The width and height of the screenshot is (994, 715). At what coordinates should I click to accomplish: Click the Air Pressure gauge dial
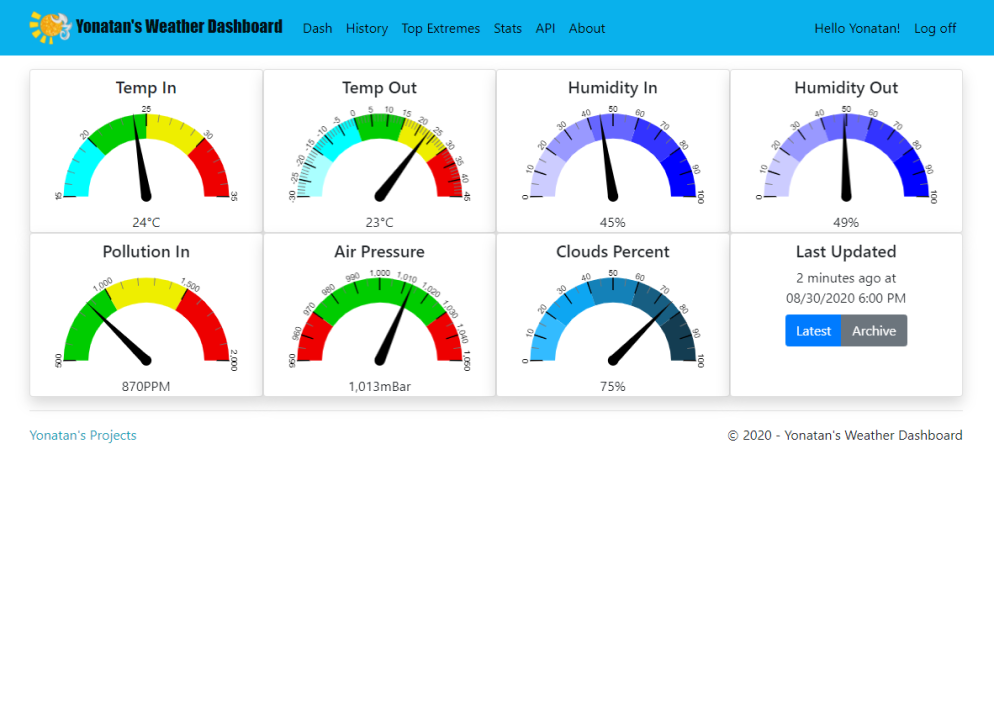pos(379,319)
